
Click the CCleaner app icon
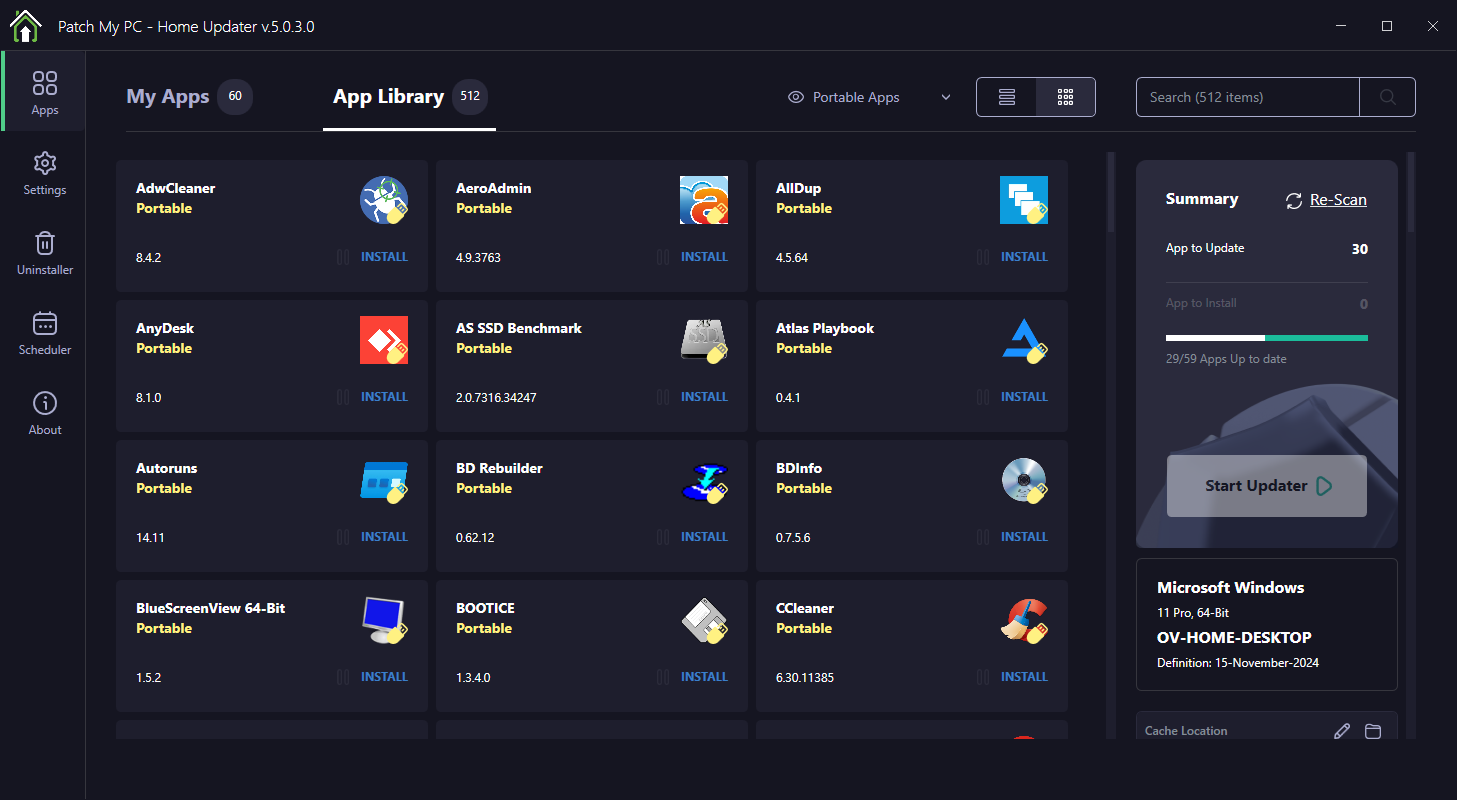pos(1024,620)
